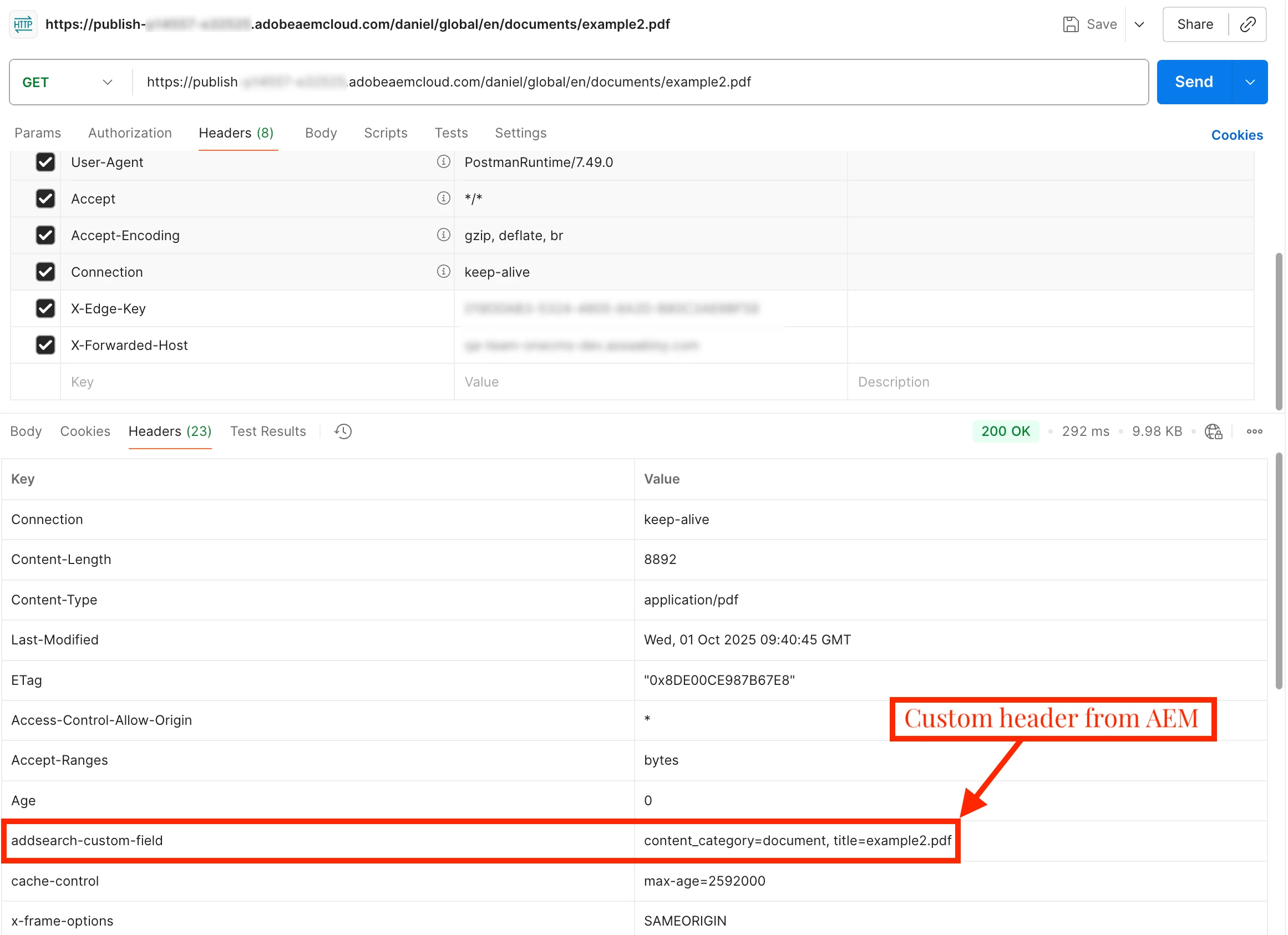Switch to the Authorization tab

[129, 133]
